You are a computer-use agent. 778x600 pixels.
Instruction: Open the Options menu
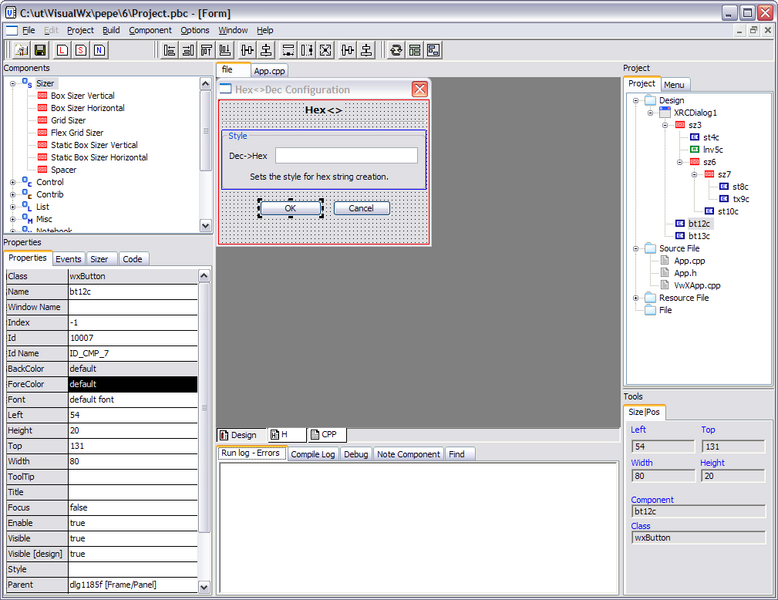click(x=194, y=30)
